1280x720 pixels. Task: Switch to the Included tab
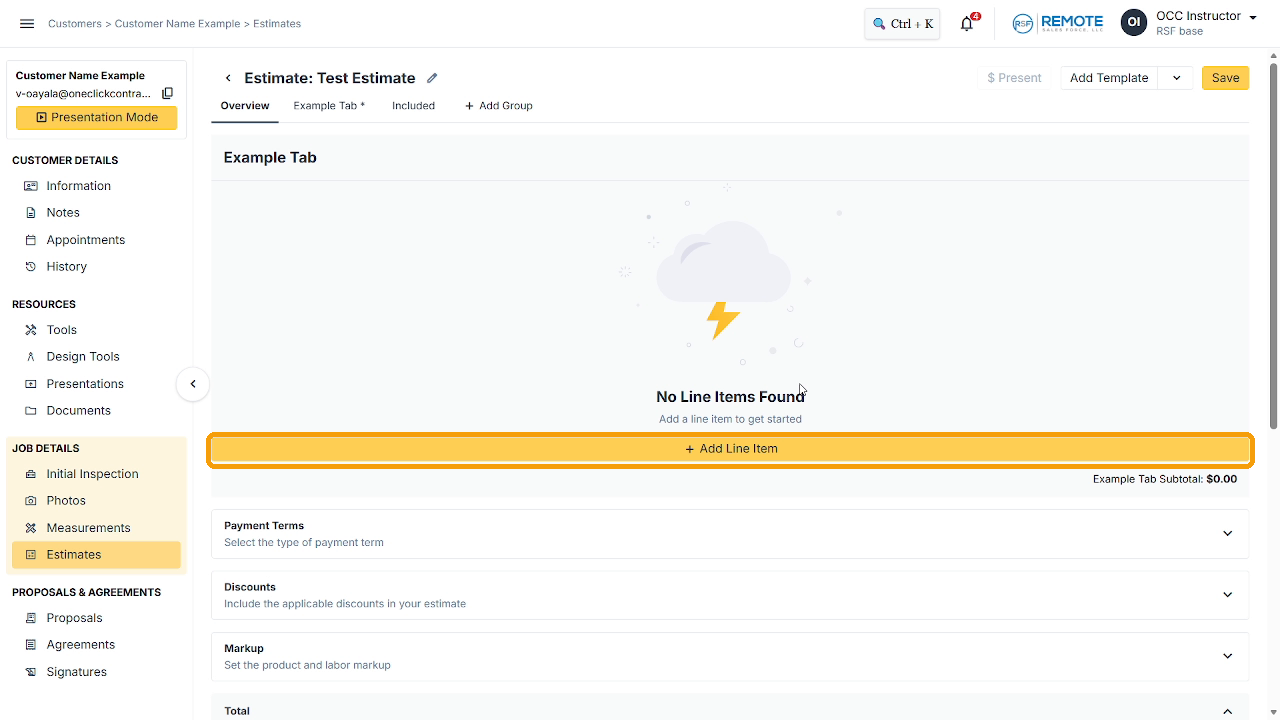(413, 106)
